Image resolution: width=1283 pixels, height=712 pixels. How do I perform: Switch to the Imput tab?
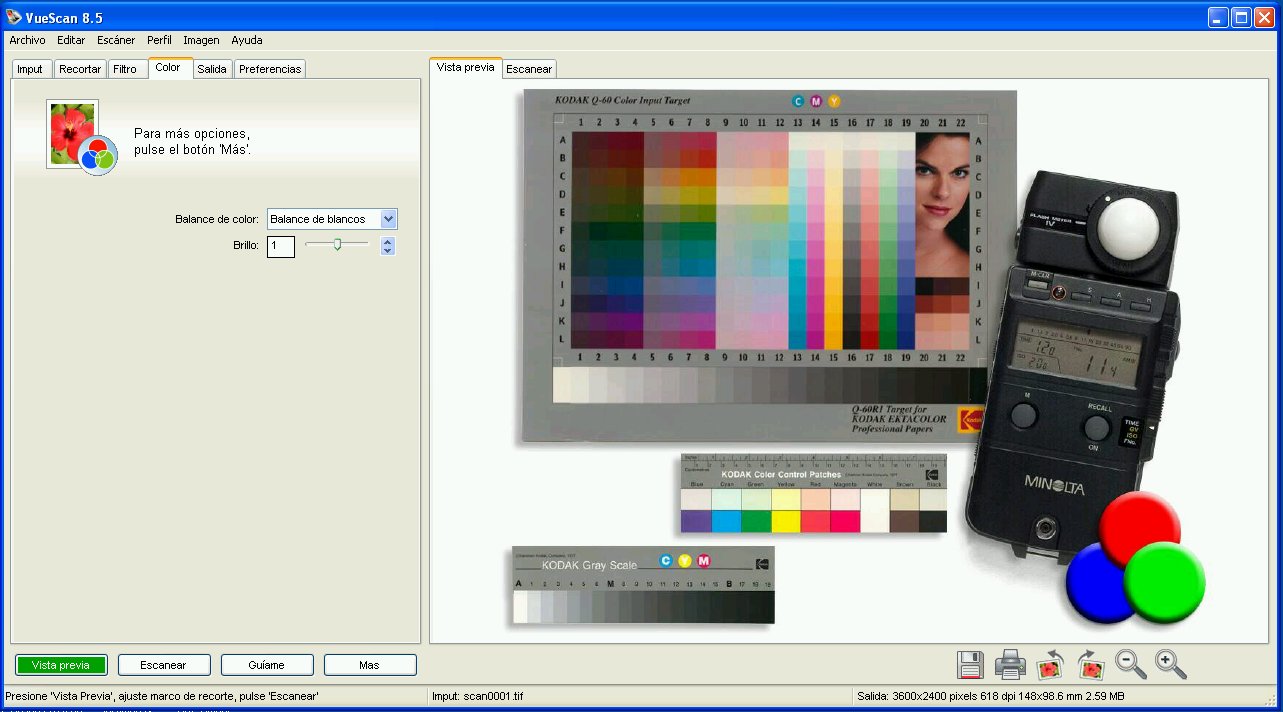(x=30, y=69)
